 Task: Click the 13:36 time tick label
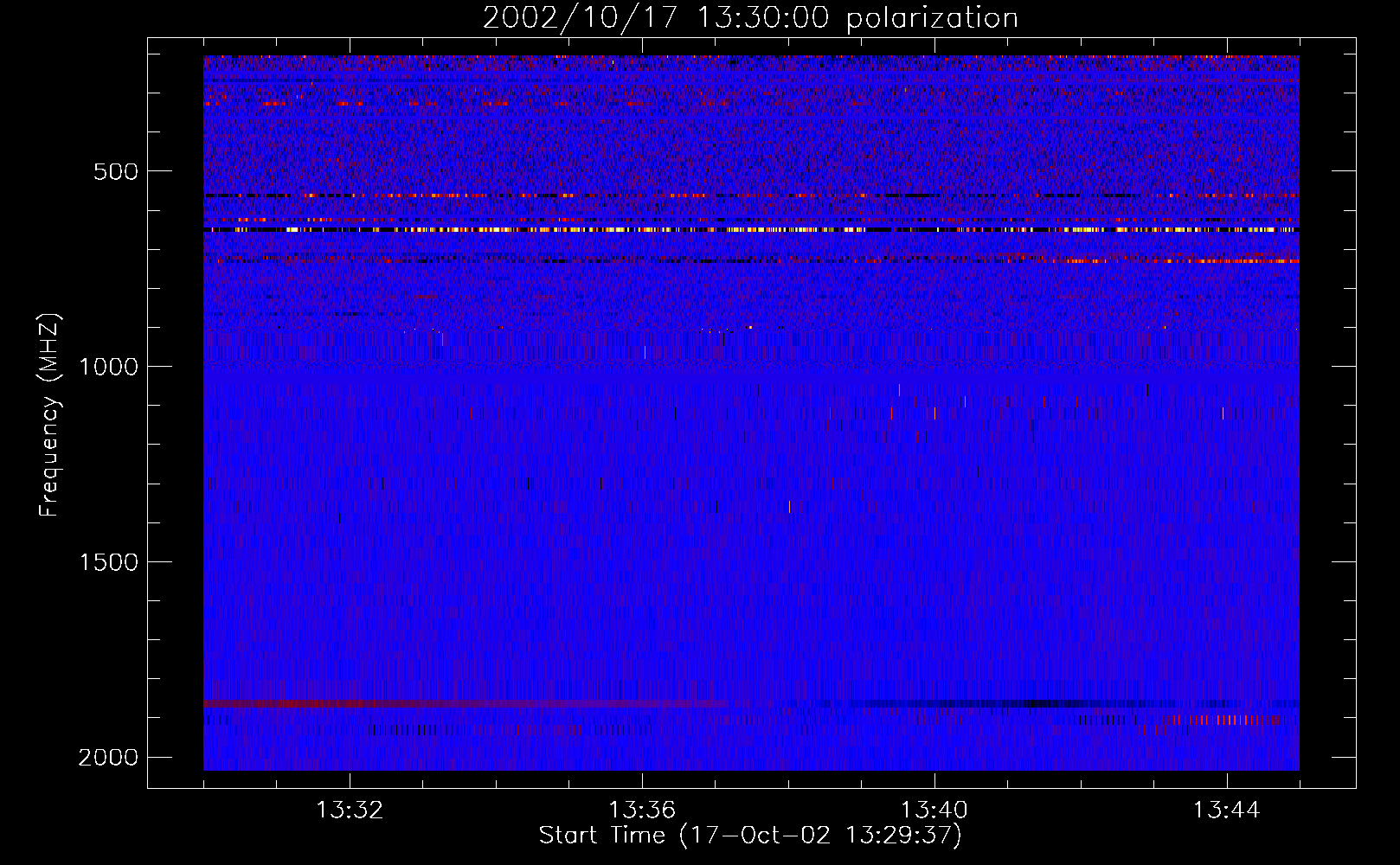[642, 811]
